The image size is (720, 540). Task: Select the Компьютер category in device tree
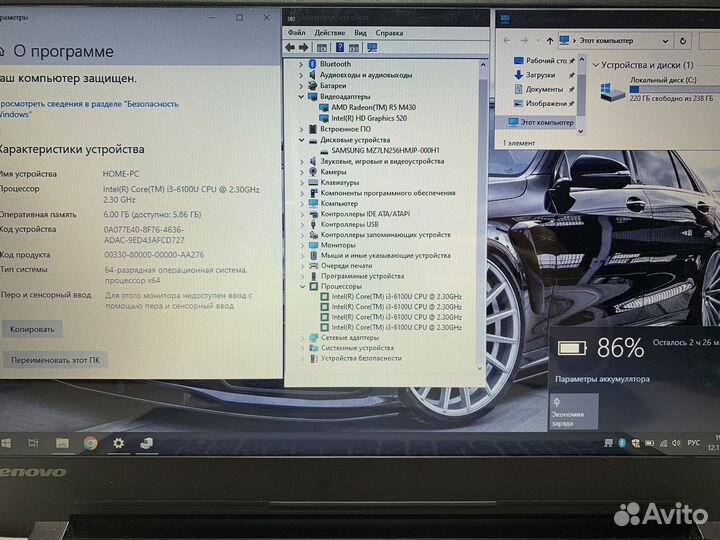coord(339,203)
